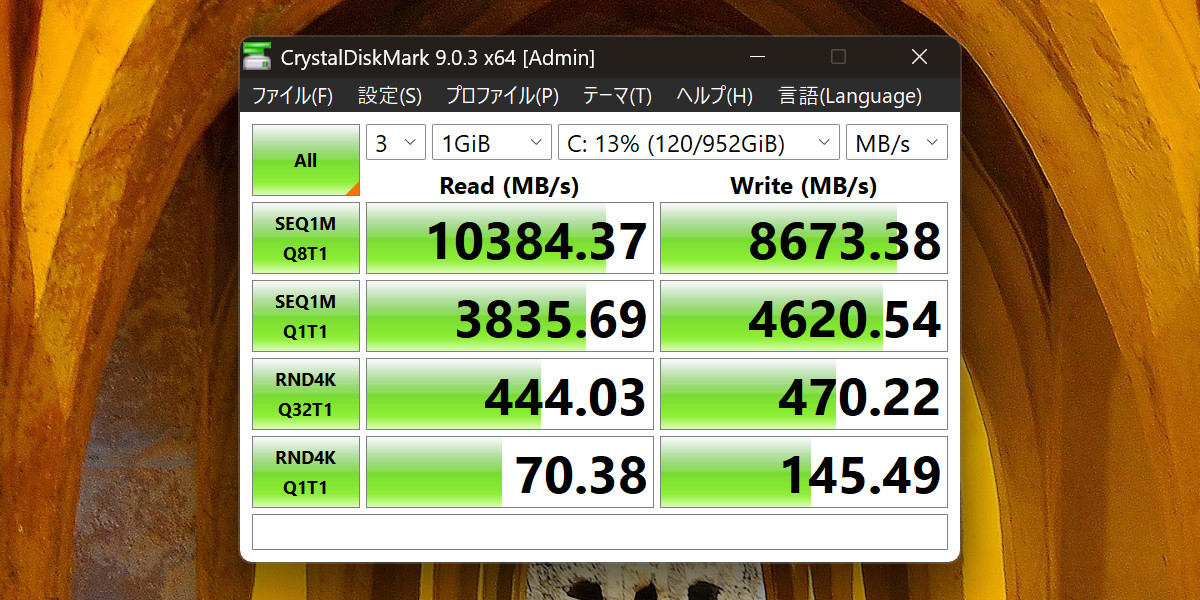
Task: Run all benchmarks with the All button
Action: [x=306, y=160]
